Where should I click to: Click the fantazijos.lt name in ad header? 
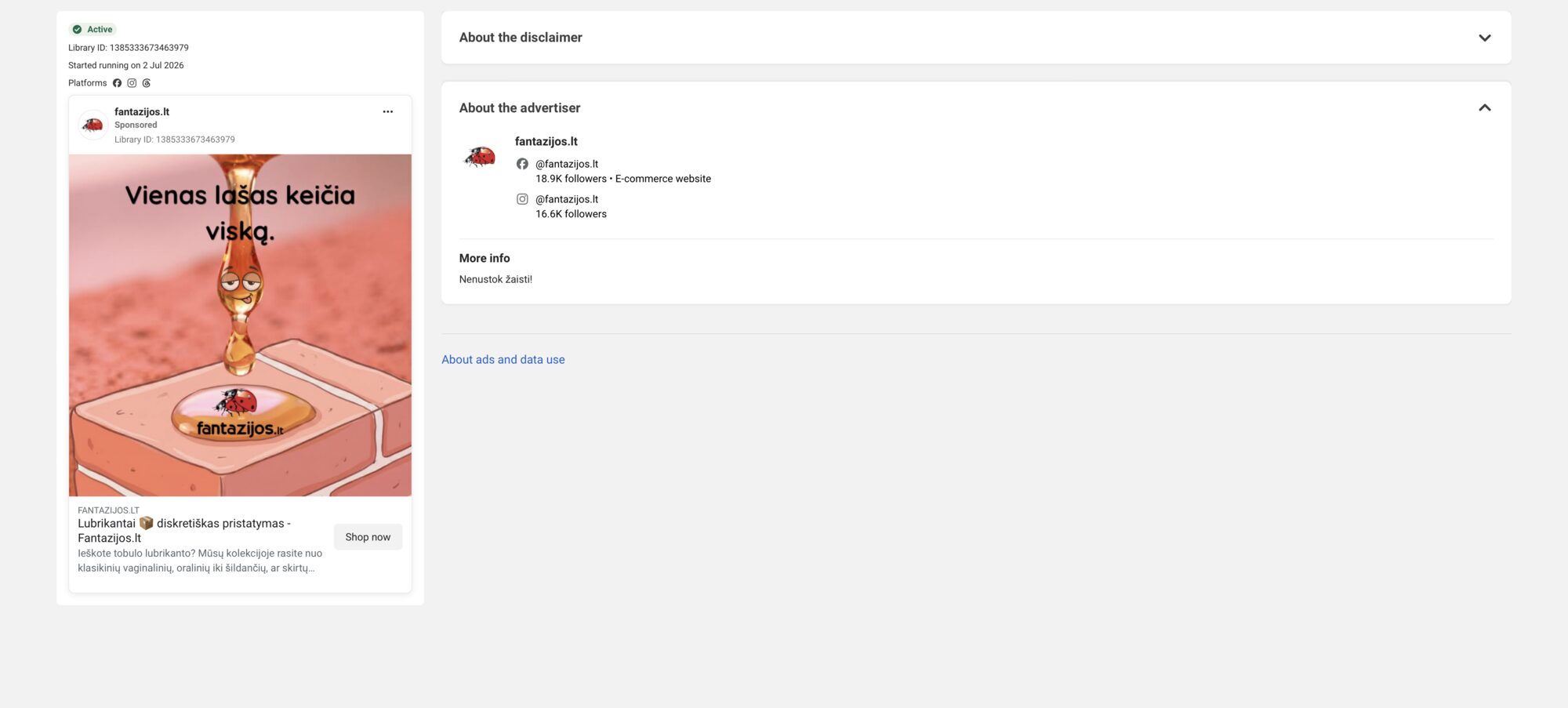(x=142, y=112)
